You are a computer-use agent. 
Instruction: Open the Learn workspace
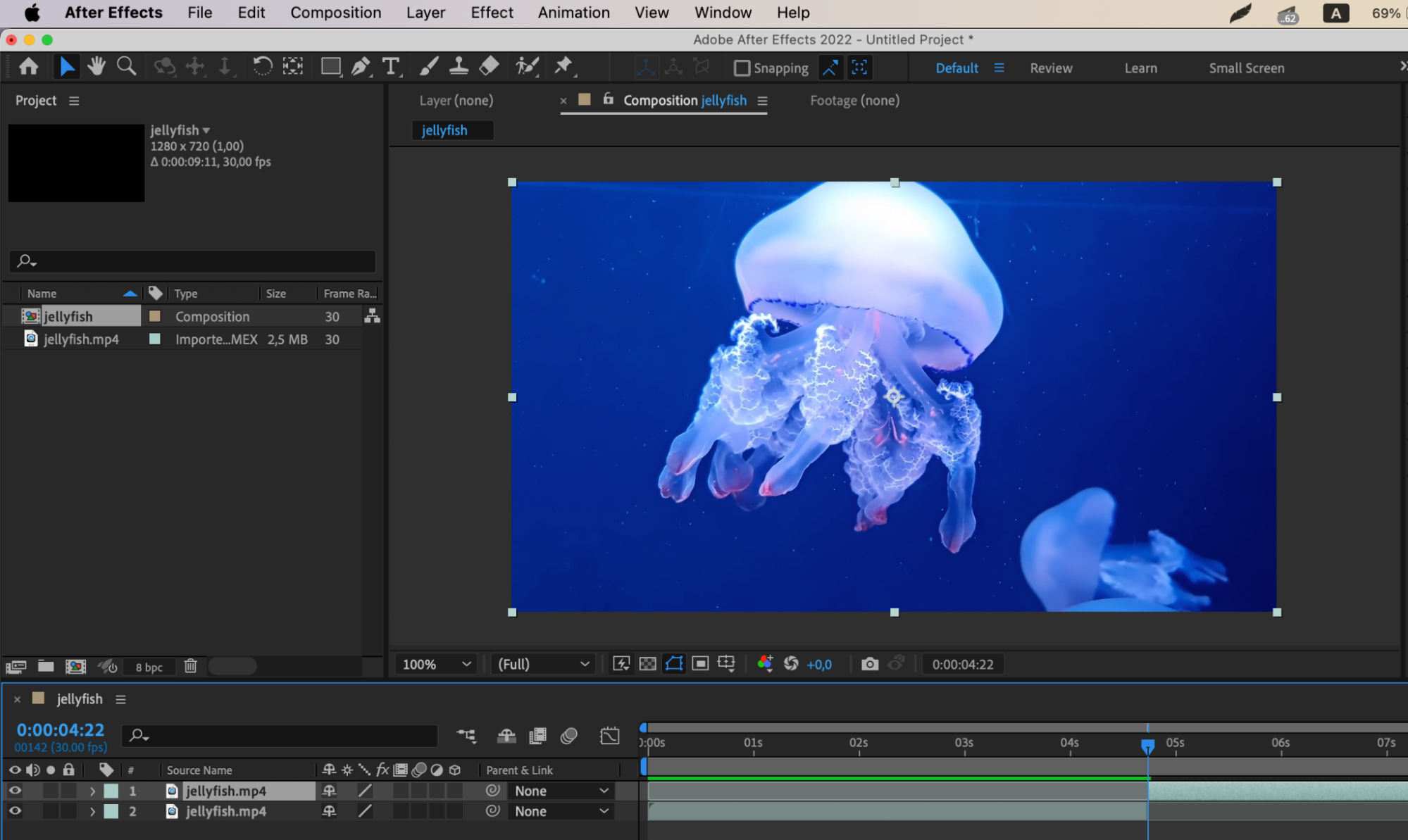[1140, 68]
